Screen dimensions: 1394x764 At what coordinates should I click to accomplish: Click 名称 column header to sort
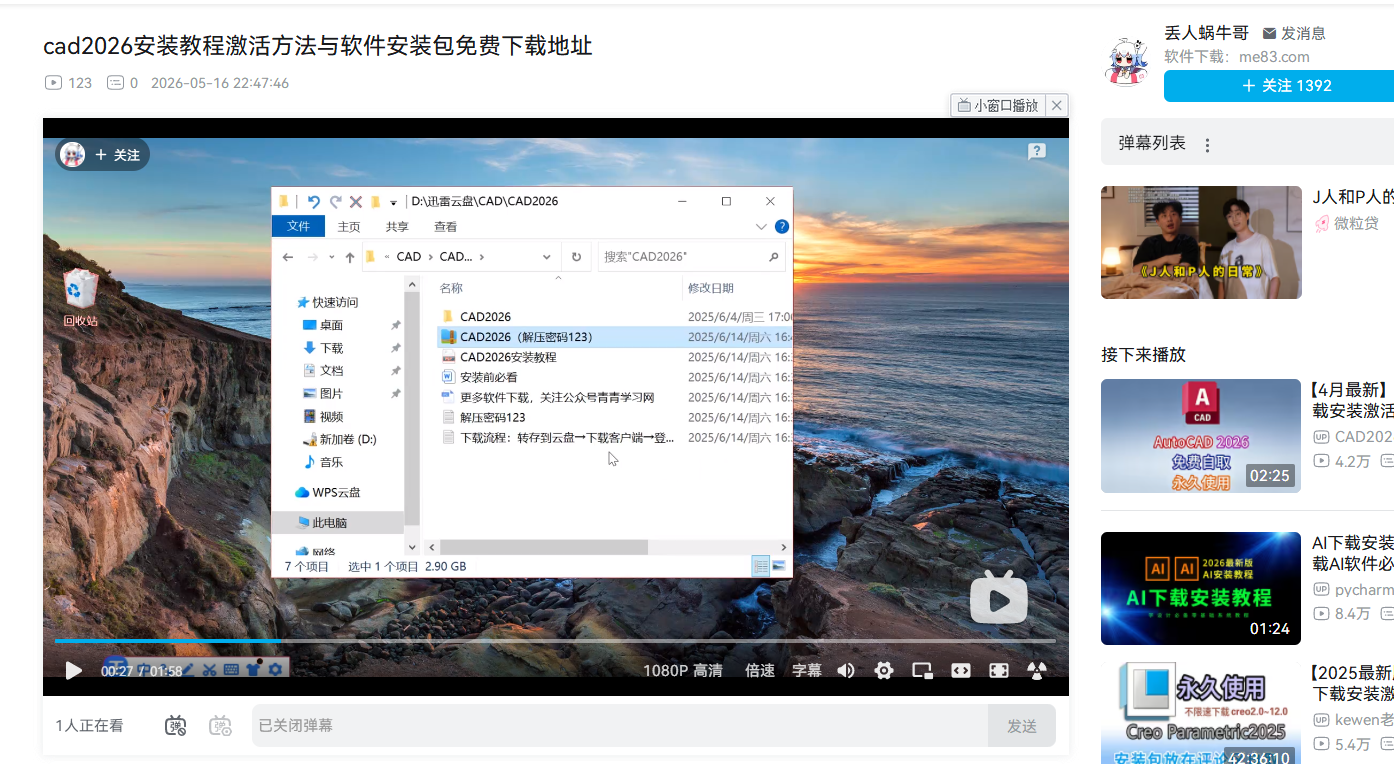pos(451,288)
